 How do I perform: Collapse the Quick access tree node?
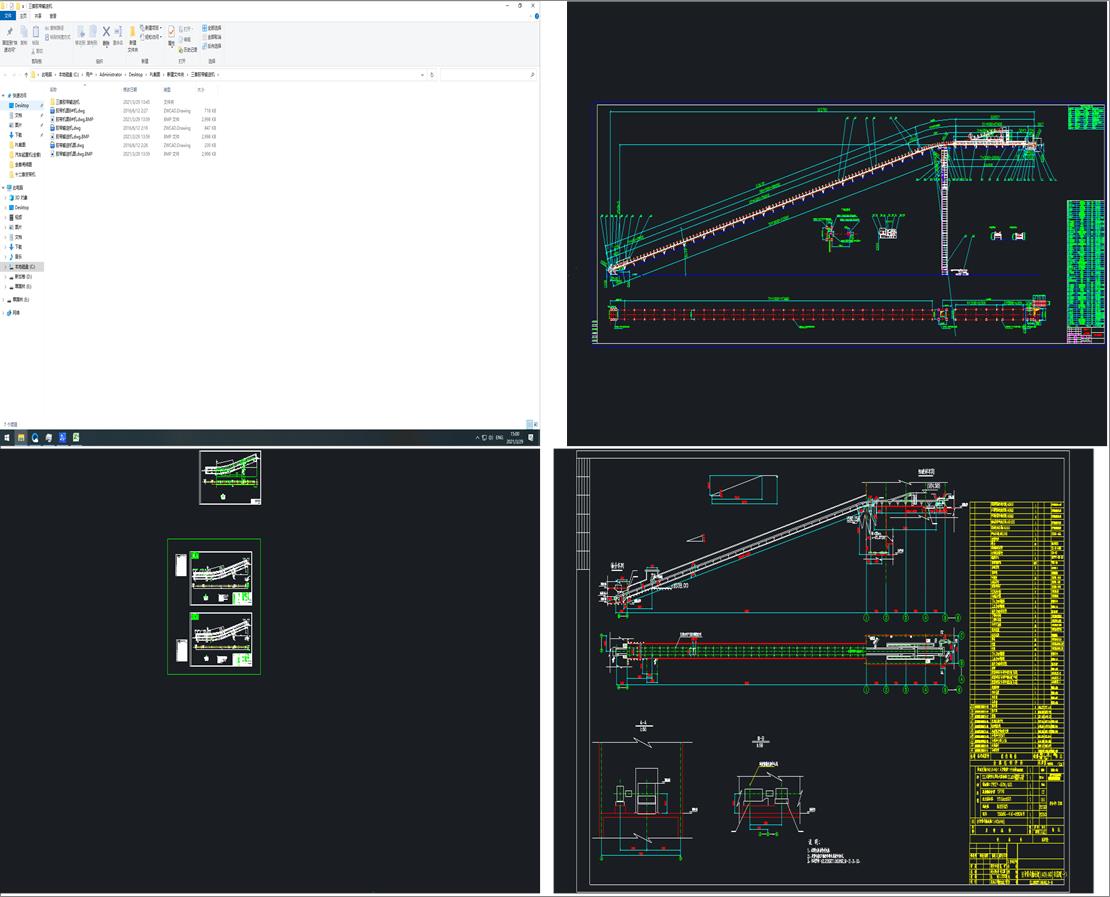click(x=4, y=96)
